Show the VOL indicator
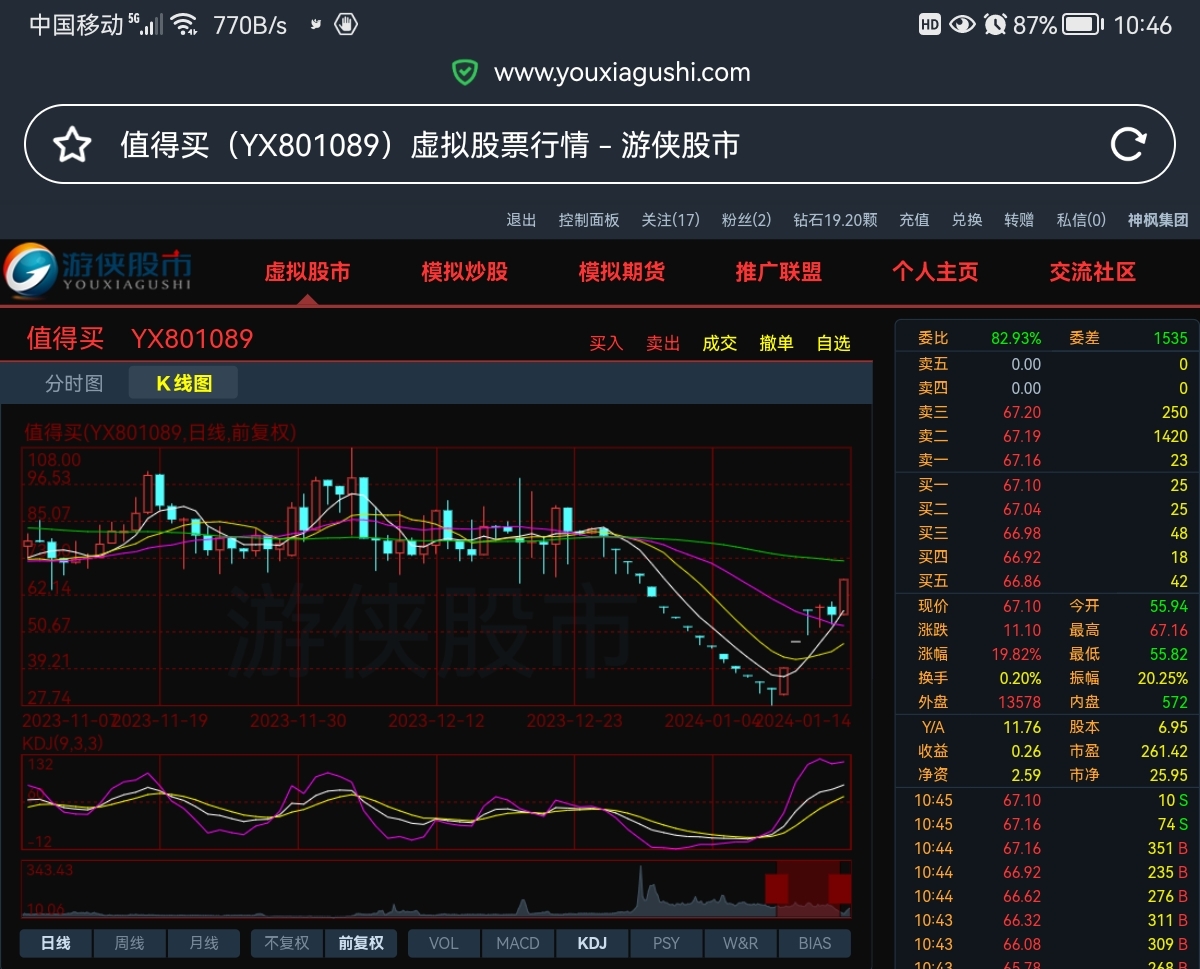 (444, 943)
